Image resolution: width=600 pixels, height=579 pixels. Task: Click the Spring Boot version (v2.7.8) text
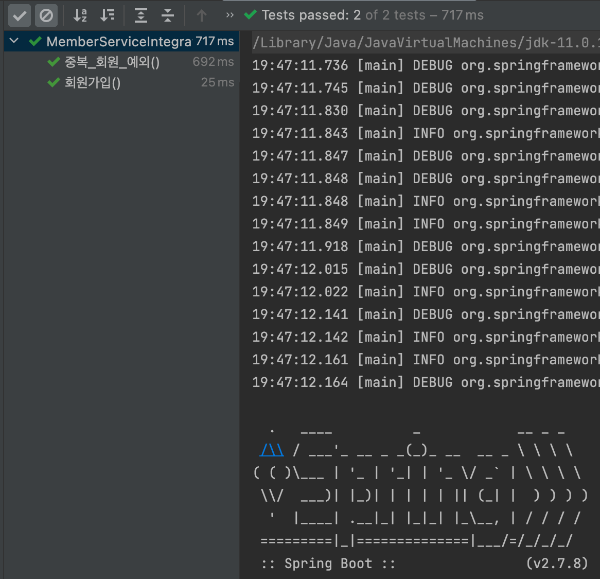click(x=557, y=563)
